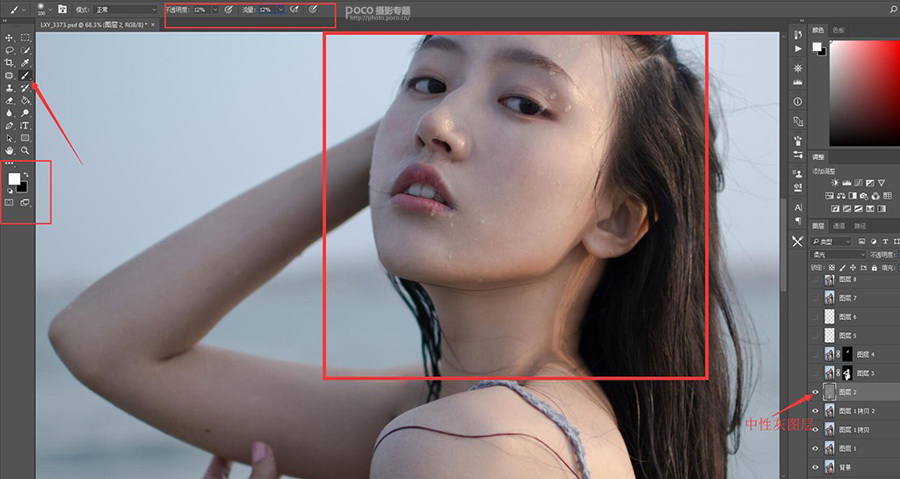This screenshot has width=900, height=479.
Task: Switch to the 路径 tab
Action: click(860, 226)
